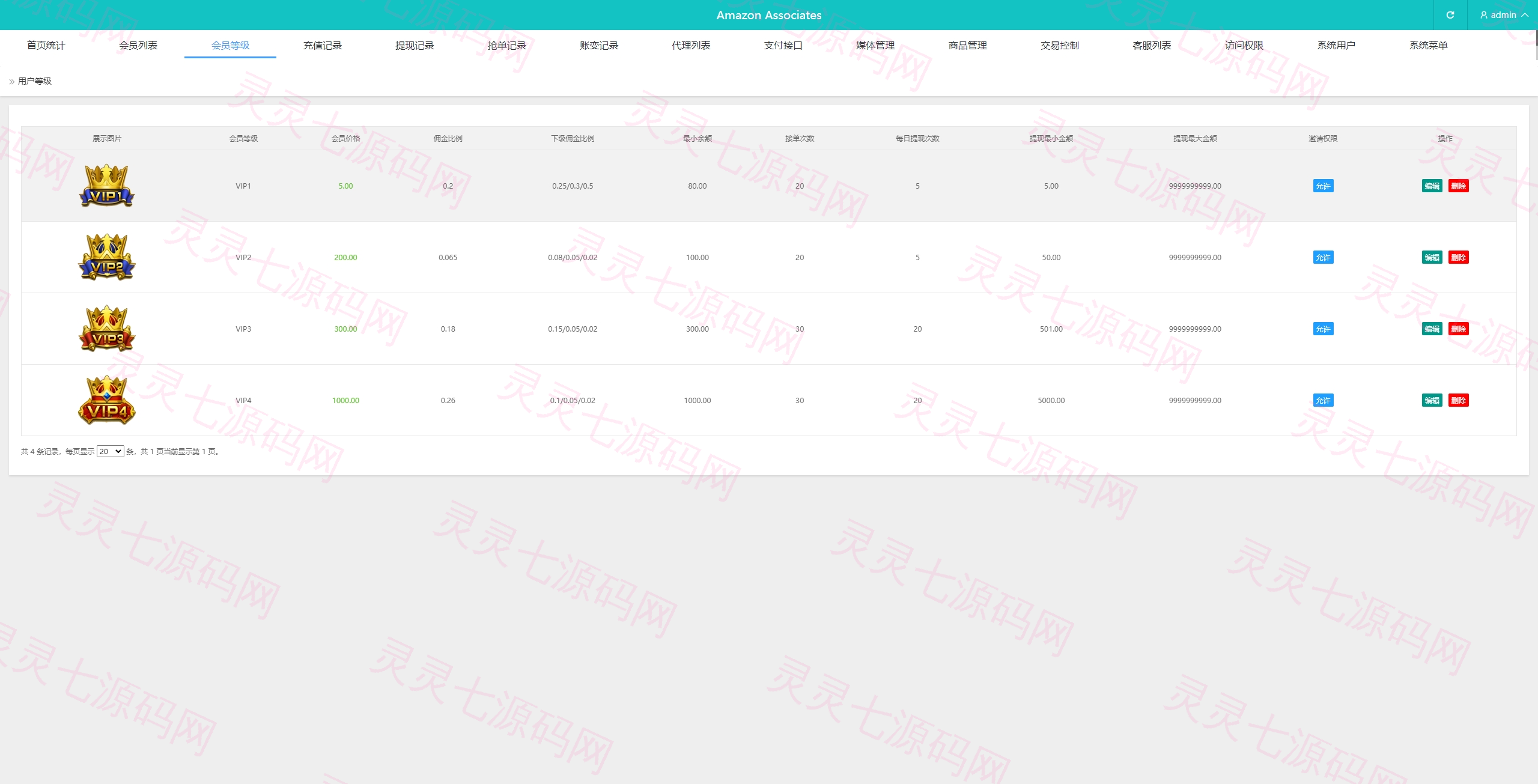The height and width of the screenshot is (784, 1538).
Task: Switch to 客服列表 tab
Action: (1152, 45)
